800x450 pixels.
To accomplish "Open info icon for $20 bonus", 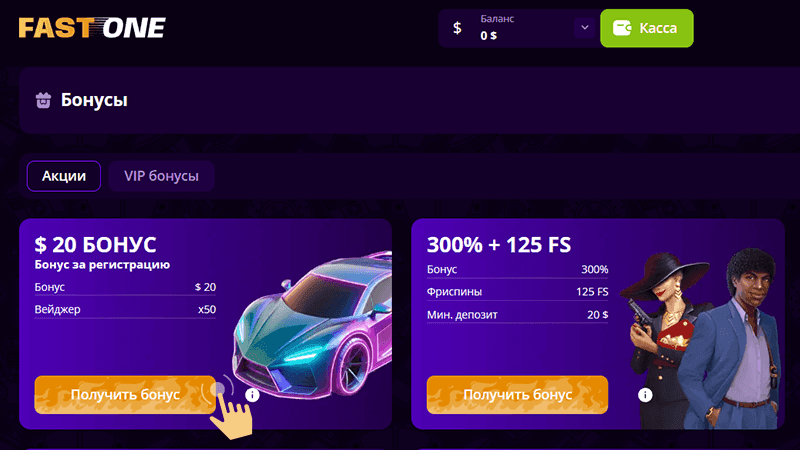I will [252, 394].
